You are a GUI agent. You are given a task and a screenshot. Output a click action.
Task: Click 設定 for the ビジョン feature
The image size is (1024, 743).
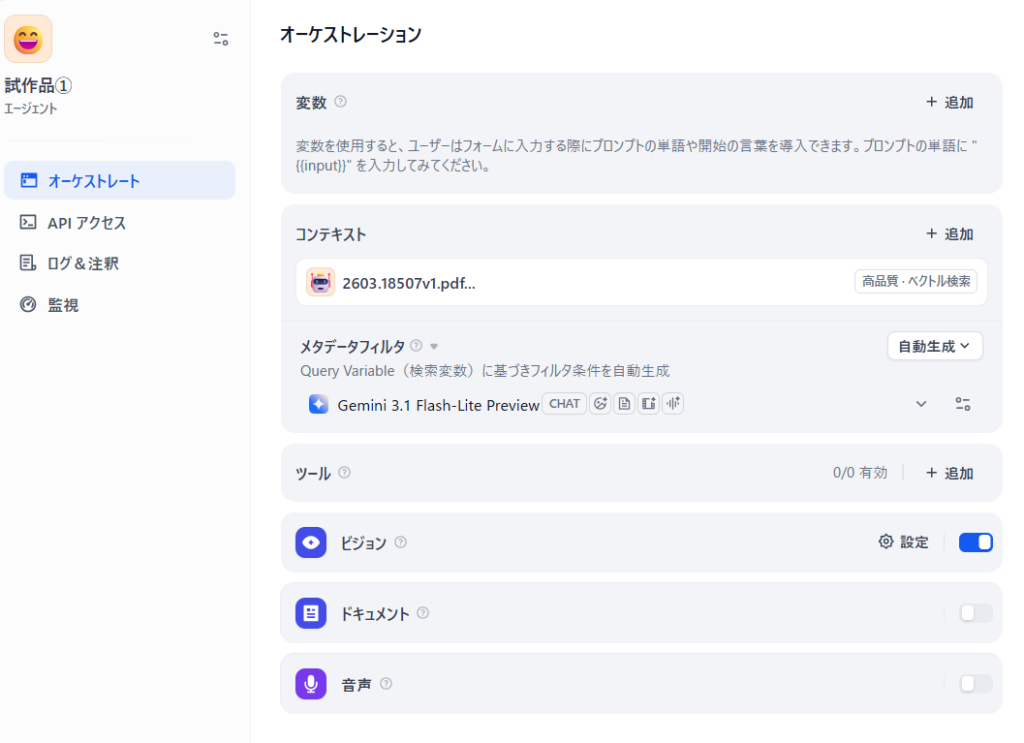point(903,542)
